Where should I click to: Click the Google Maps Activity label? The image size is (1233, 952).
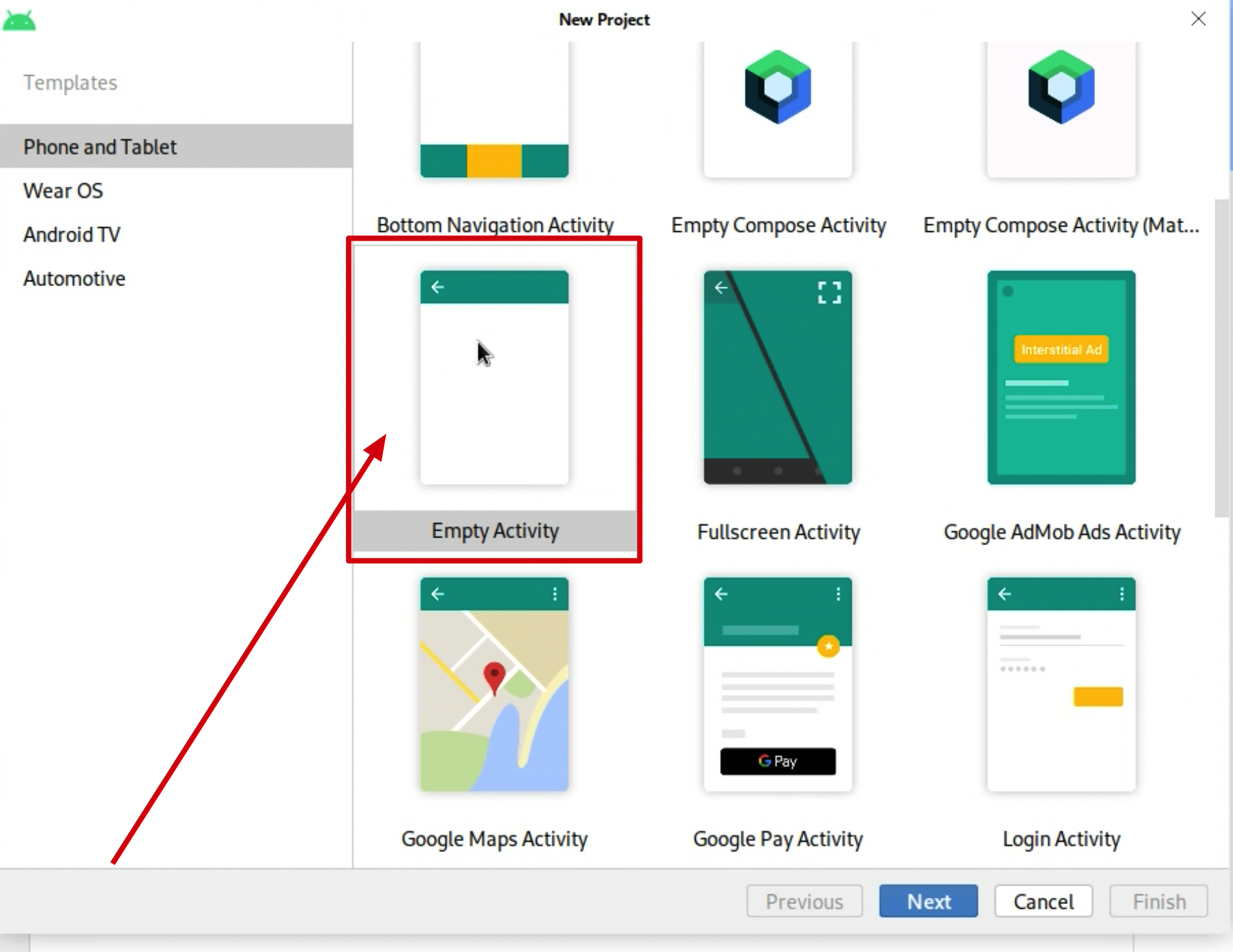tap(494, 839)
